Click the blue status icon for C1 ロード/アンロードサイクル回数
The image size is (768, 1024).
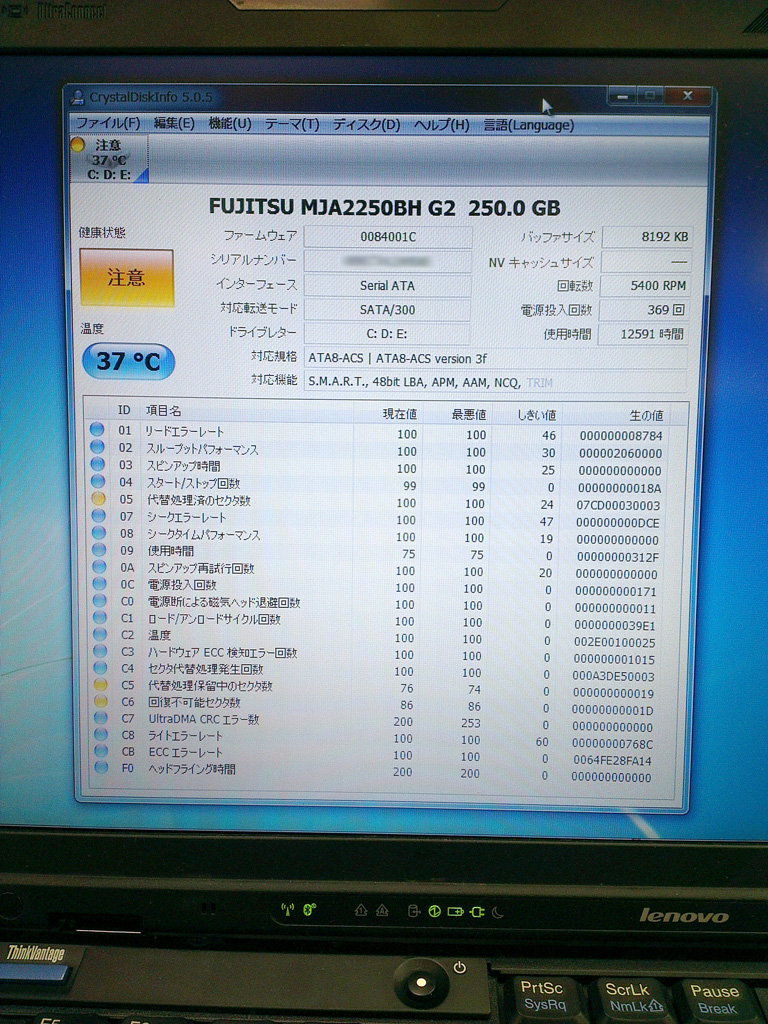tap(100, 616)
